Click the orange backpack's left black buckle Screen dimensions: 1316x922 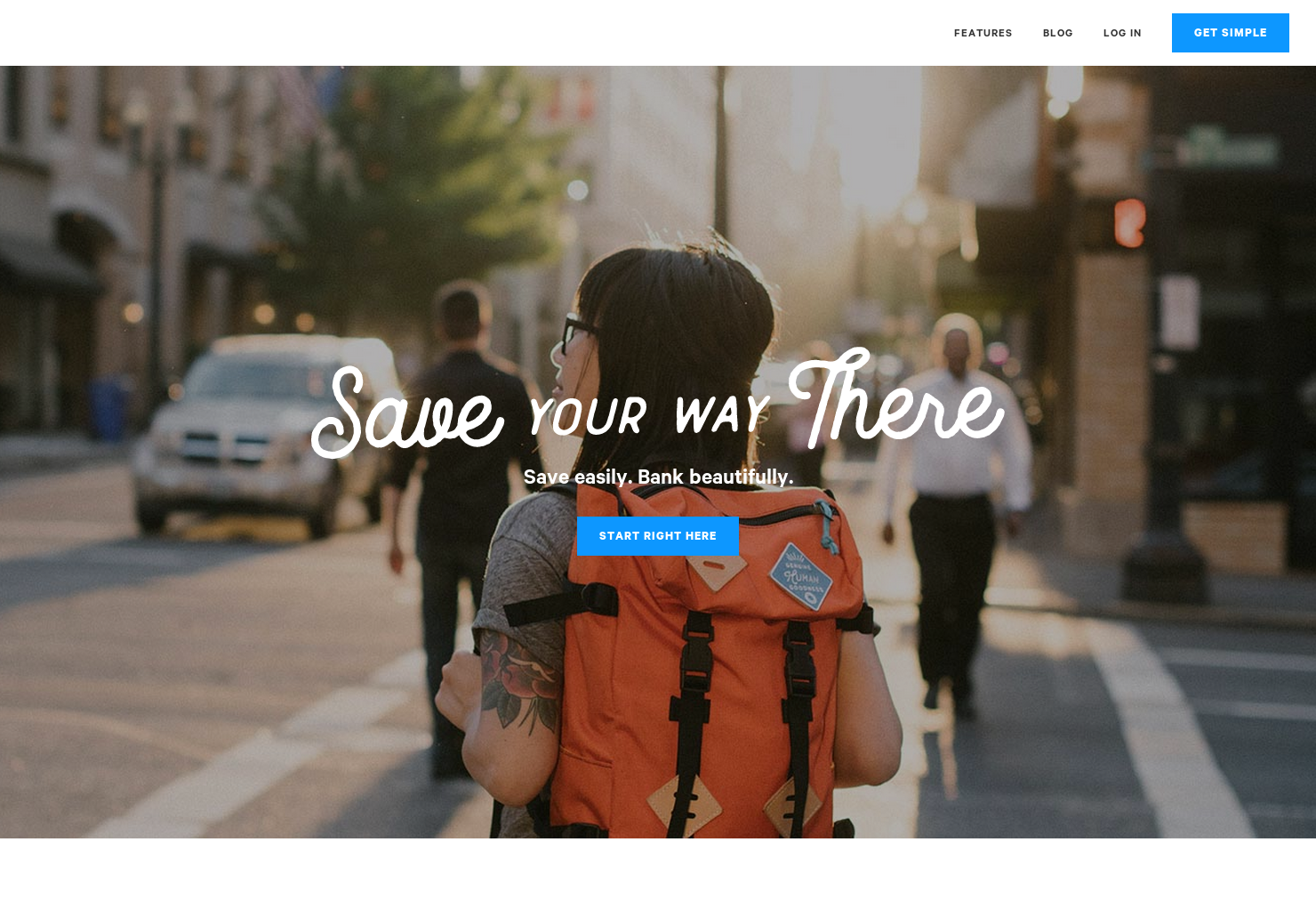coord(696,667)
